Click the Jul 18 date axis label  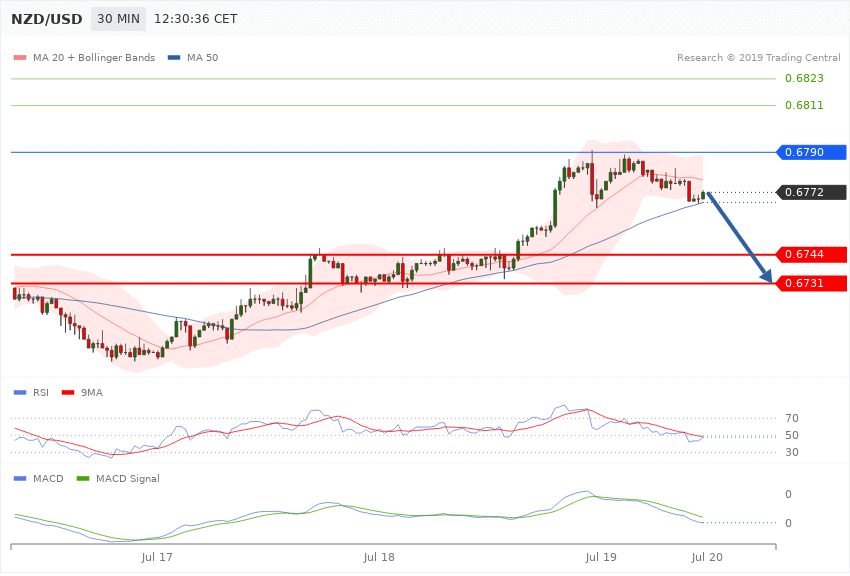pyautogui.click(x=379, y=557)
